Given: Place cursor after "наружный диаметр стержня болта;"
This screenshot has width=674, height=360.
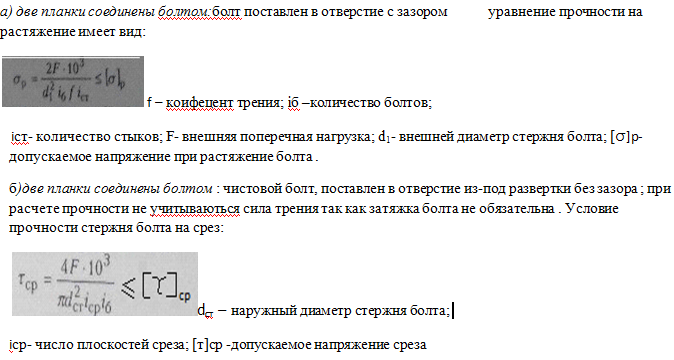Looking at the screenshot, I should click(x=451, y=310).
